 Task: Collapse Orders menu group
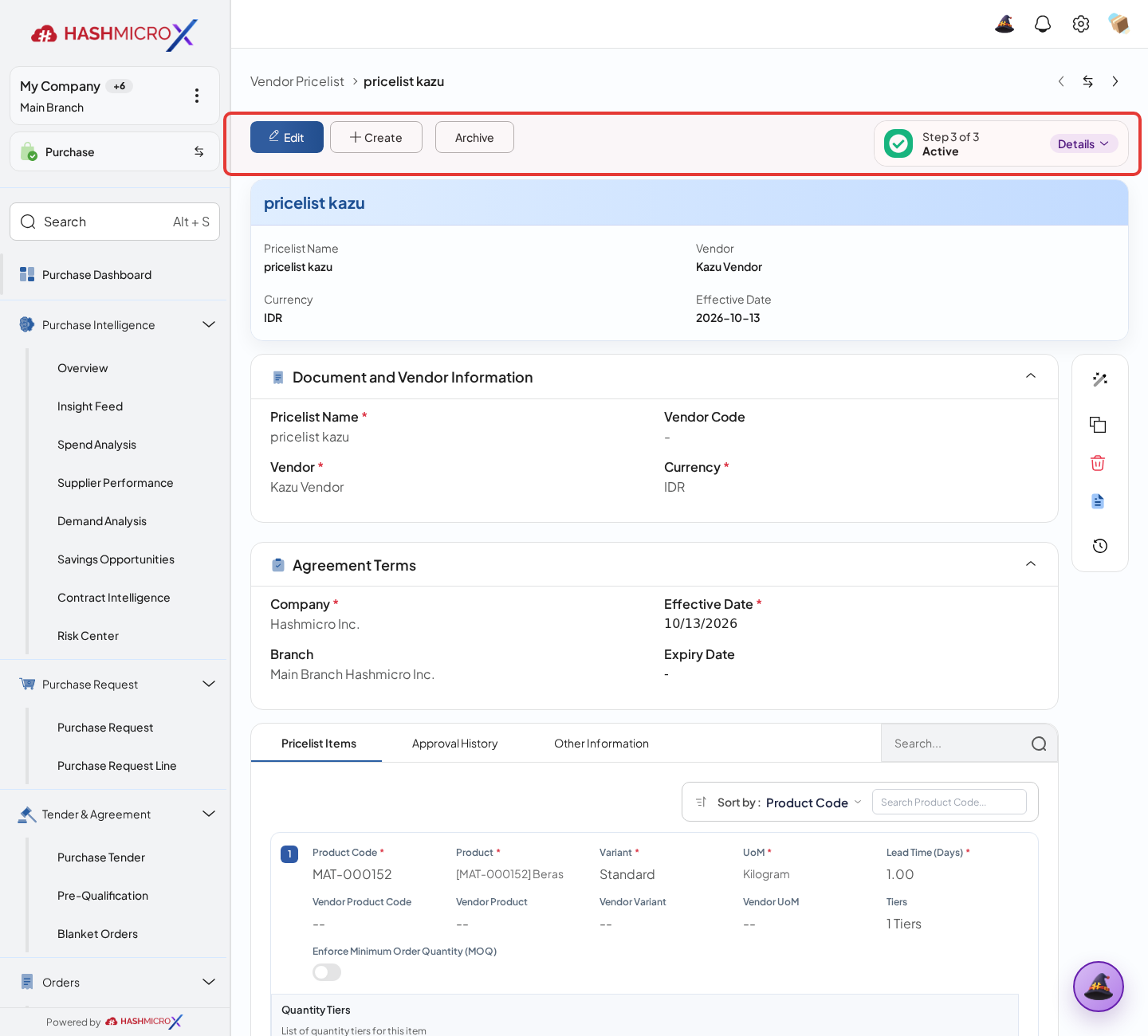point(209,982)
